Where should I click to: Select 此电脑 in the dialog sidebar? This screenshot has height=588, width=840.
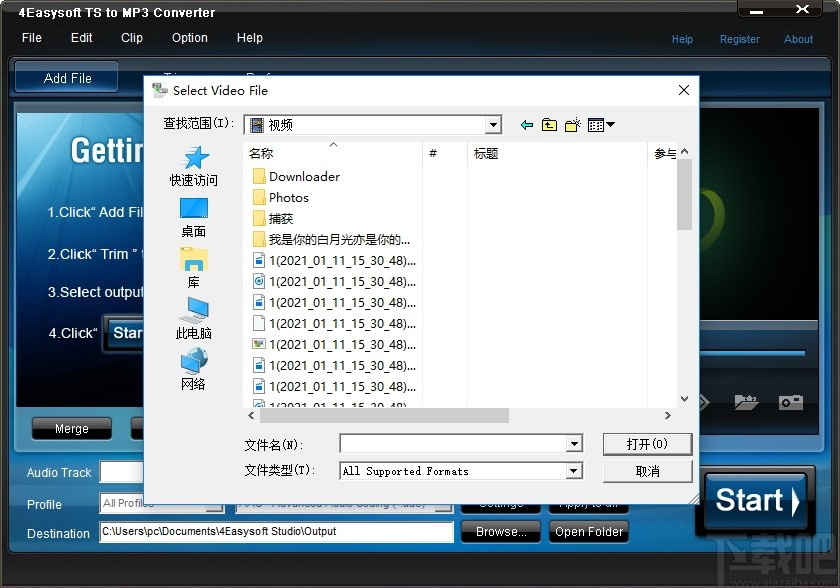coord(194,320)
